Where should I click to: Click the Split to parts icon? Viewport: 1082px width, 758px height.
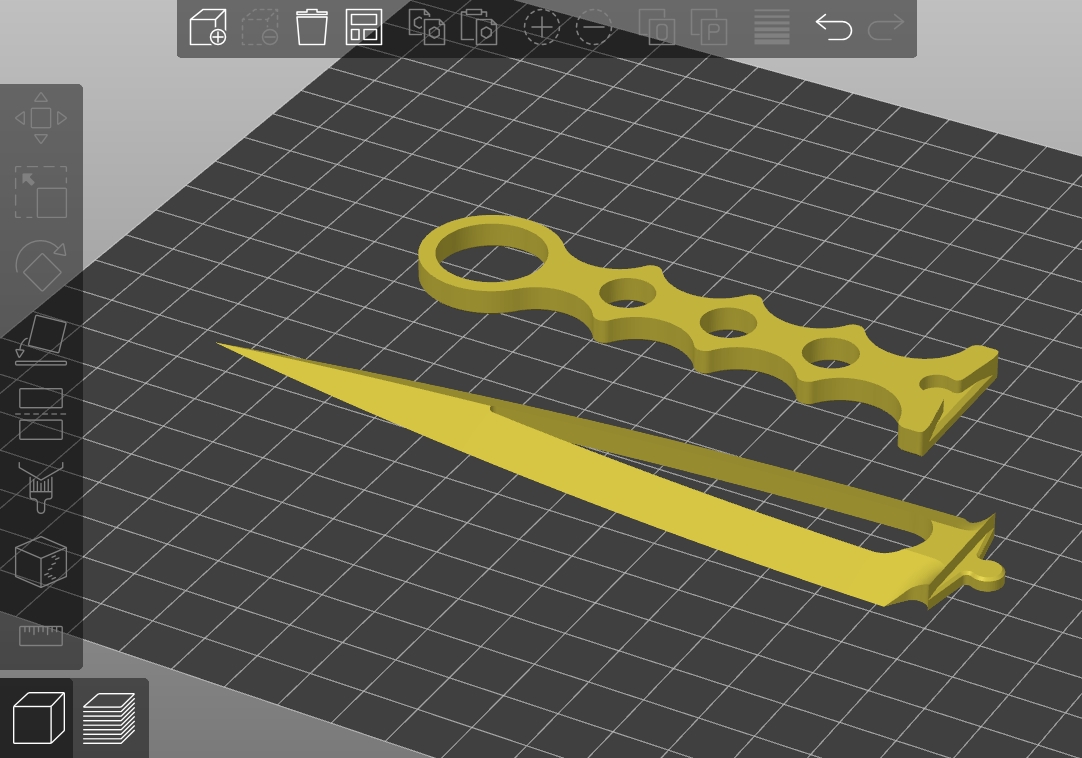pyautogui.click(x=709, y=28)
